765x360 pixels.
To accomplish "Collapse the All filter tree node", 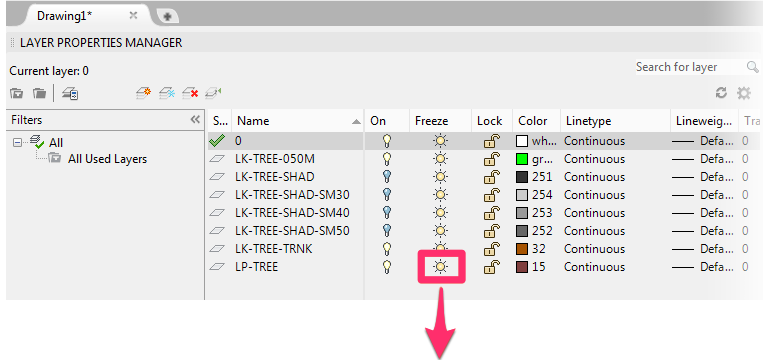I will [18, 143].
